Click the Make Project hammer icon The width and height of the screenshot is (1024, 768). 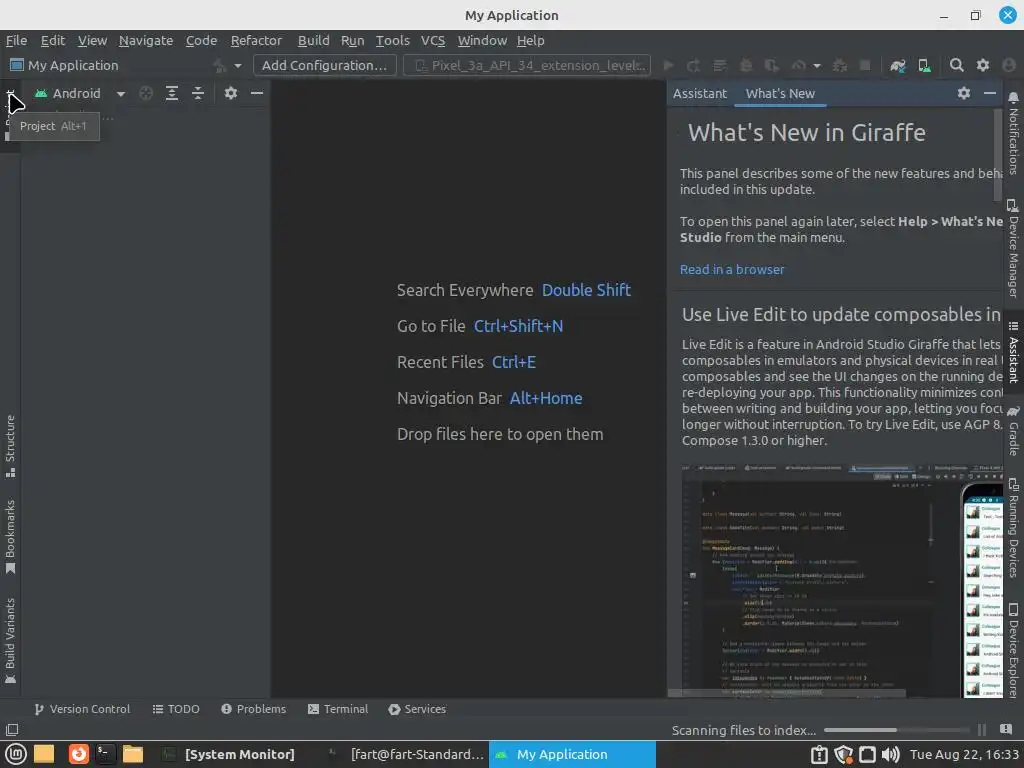[x=220, y=65]
